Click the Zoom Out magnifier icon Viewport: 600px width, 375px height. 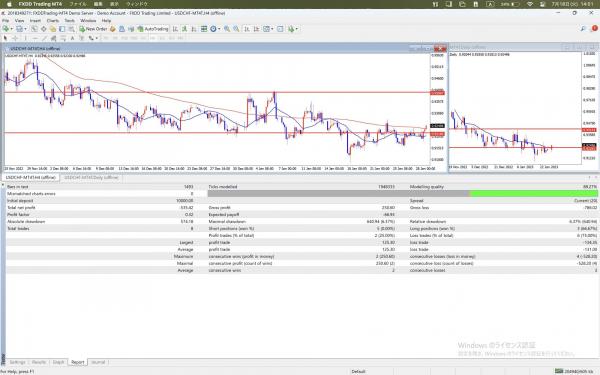[236, 29]
